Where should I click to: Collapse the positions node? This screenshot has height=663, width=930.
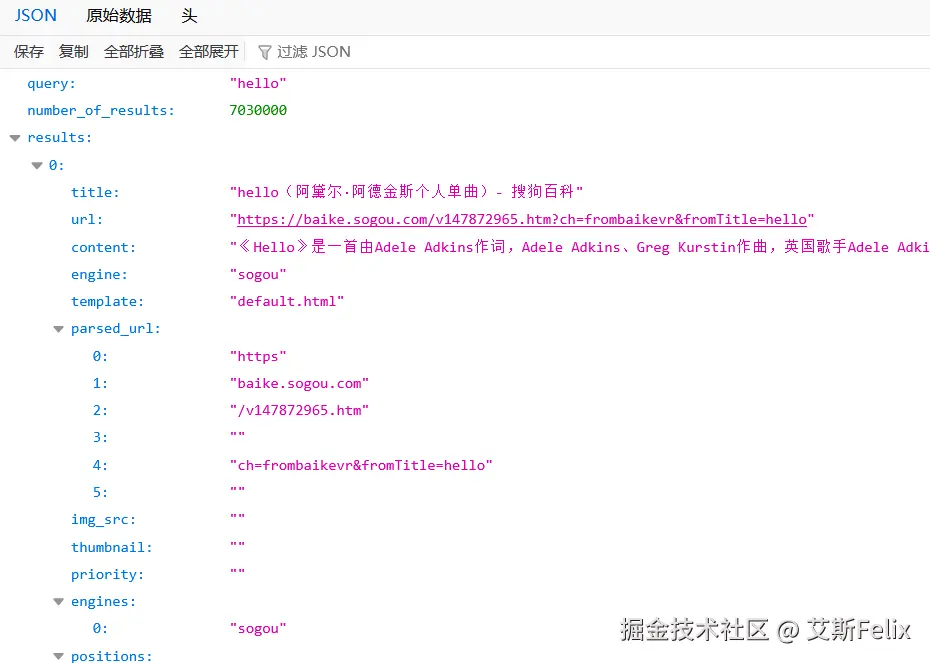pyautogui.click(x=58, y=656)
